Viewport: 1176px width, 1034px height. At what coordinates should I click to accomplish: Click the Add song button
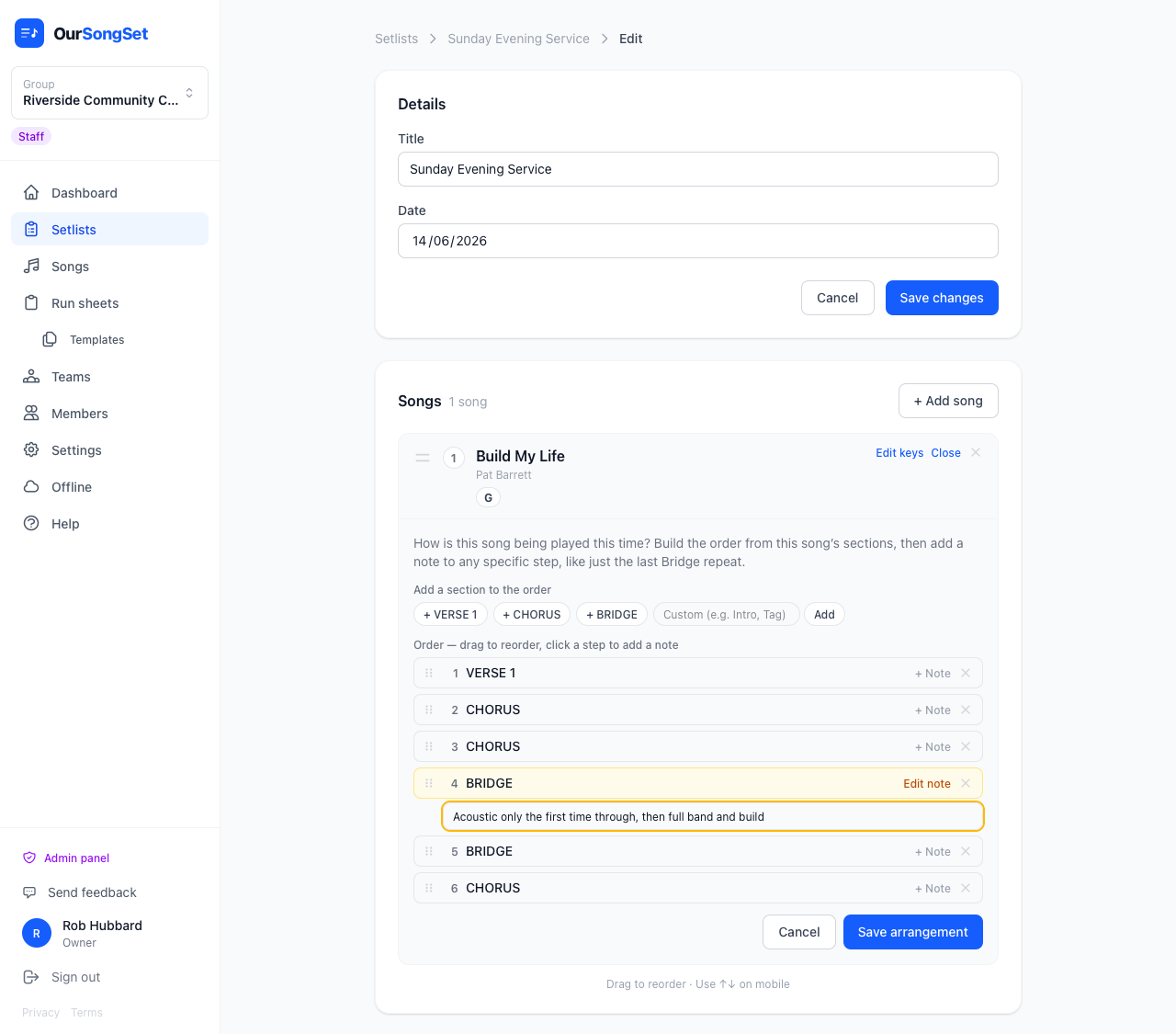948,401
